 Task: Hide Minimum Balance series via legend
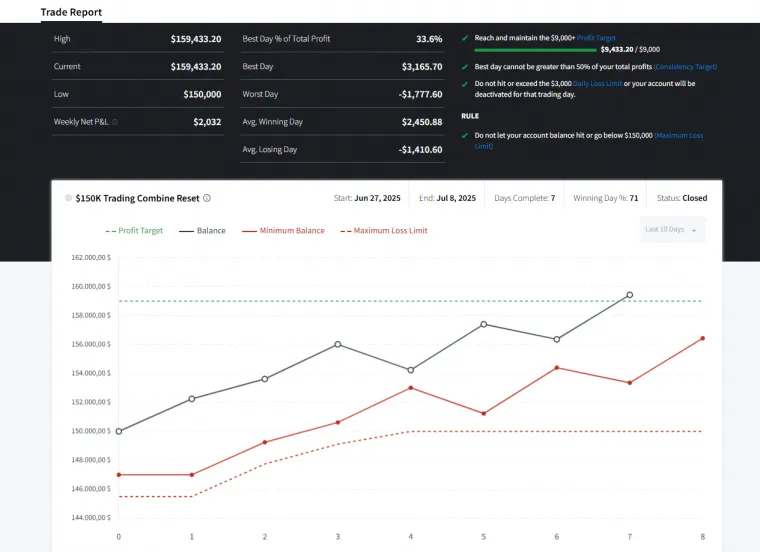(x=284, y=231)
